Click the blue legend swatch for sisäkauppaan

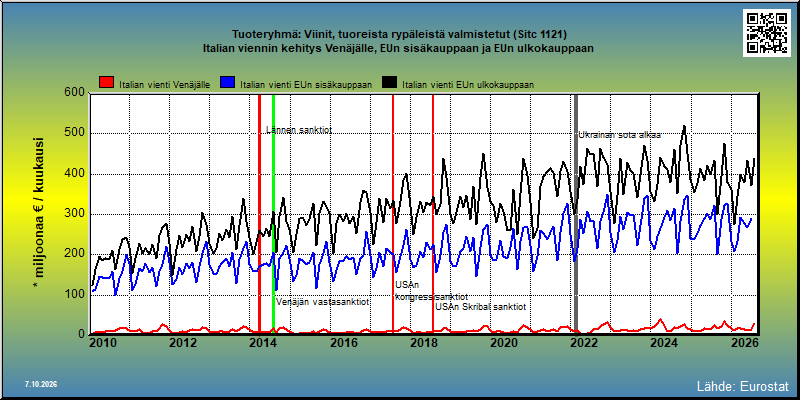227,83
